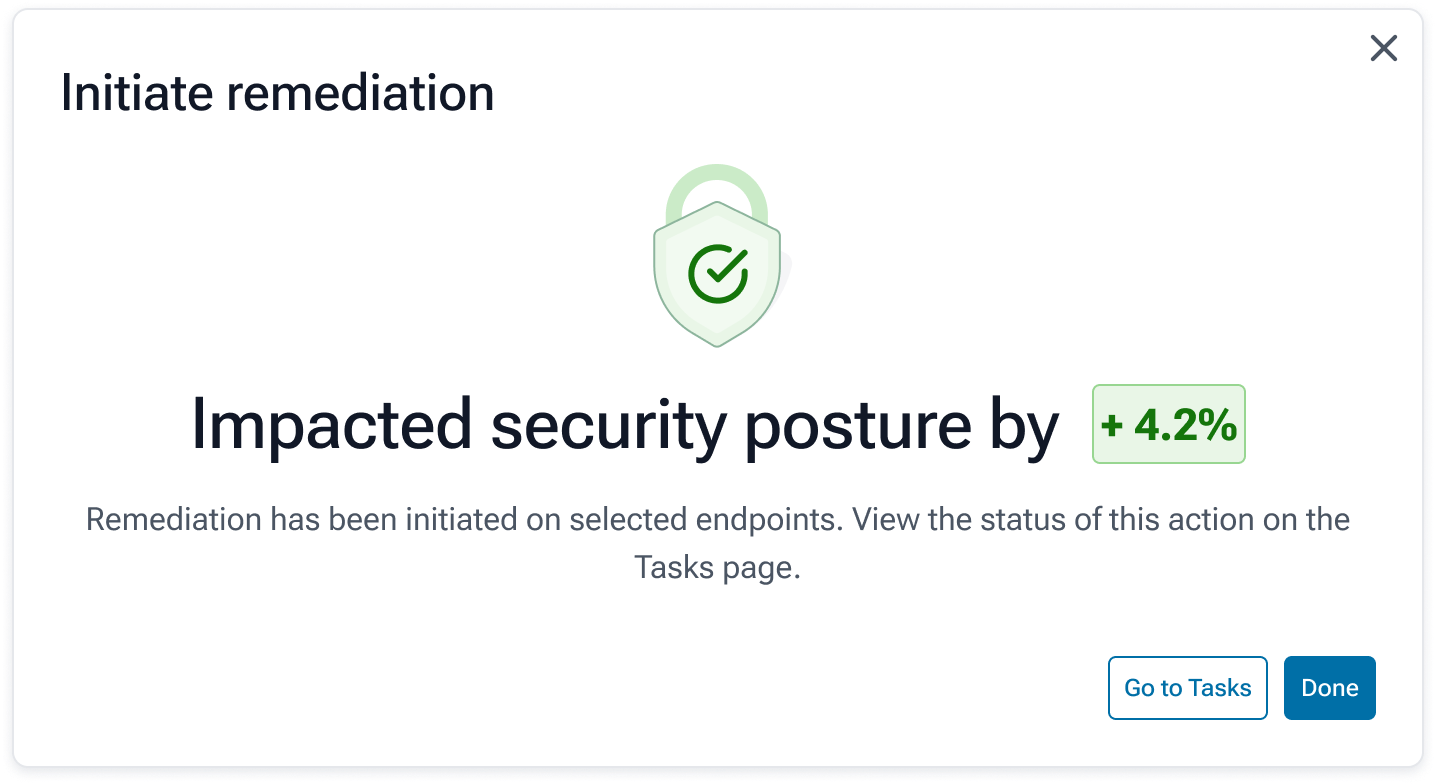Screen dimensions: 1436x784
Task: Click the word "by" before the percentage badge
Action: pos(1024,426)
